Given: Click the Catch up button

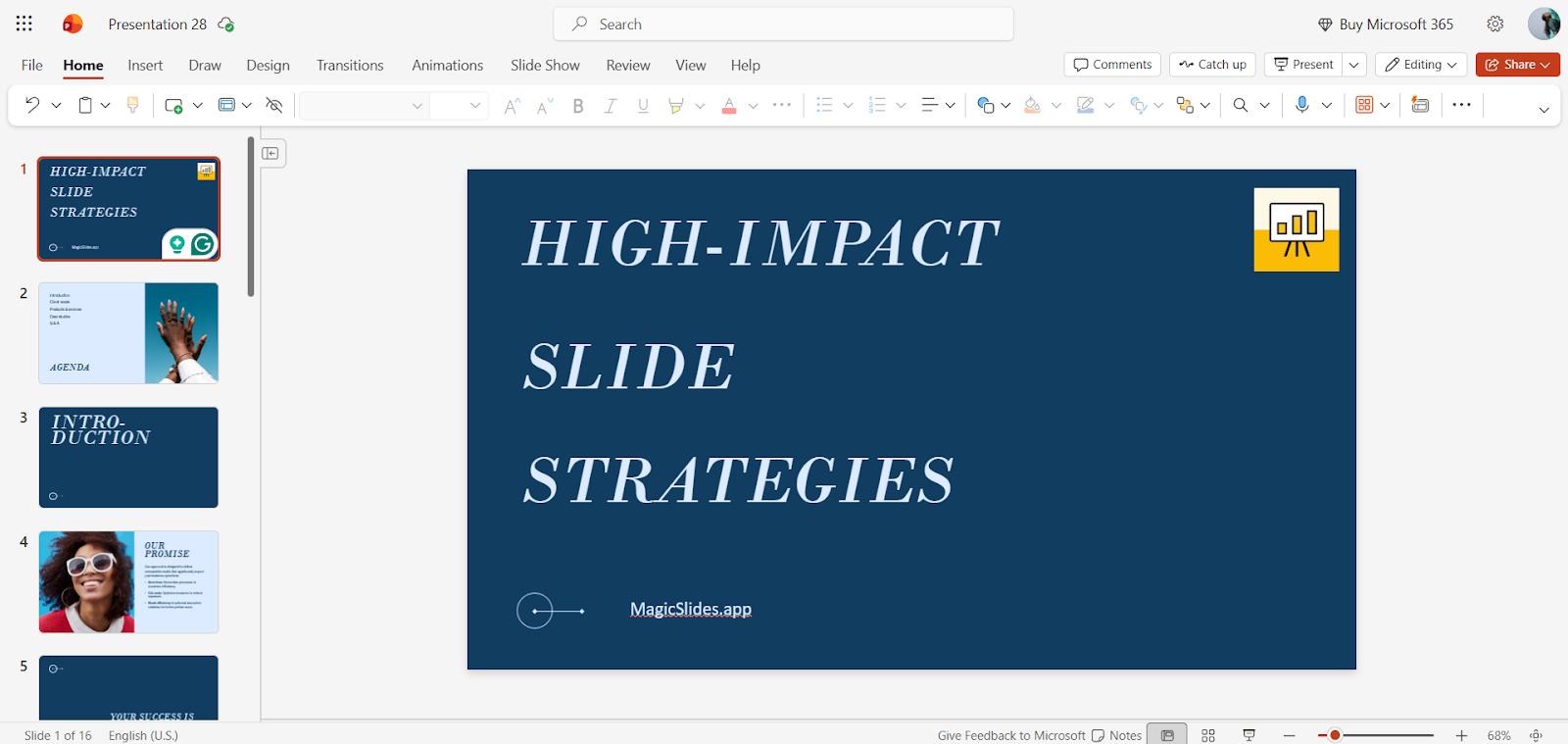Looking at the screenshot, I should coord(1212,65).
